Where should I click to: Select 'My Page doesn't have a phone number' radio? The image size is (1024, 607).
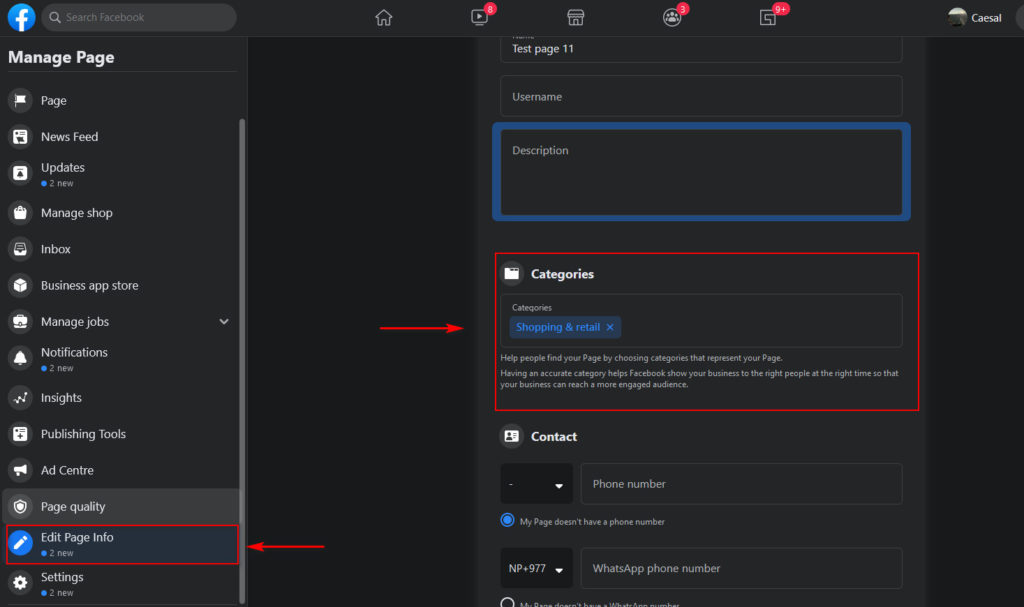(x=507, y=520)
